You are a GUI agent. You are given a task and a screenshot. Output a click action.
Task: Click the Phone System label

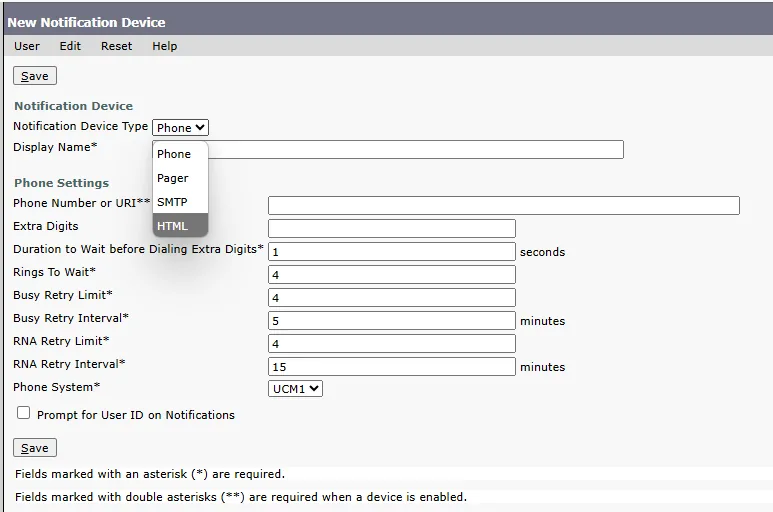pyautogui.click(x=57, y=387)
